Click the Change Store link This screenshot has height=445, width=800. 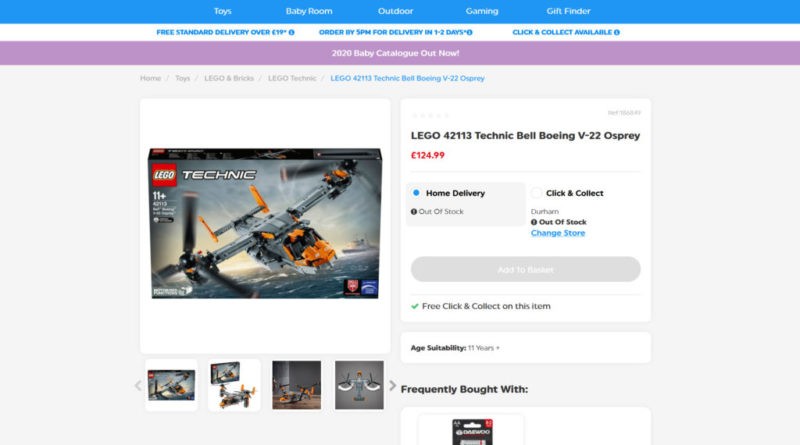[558, 233]
